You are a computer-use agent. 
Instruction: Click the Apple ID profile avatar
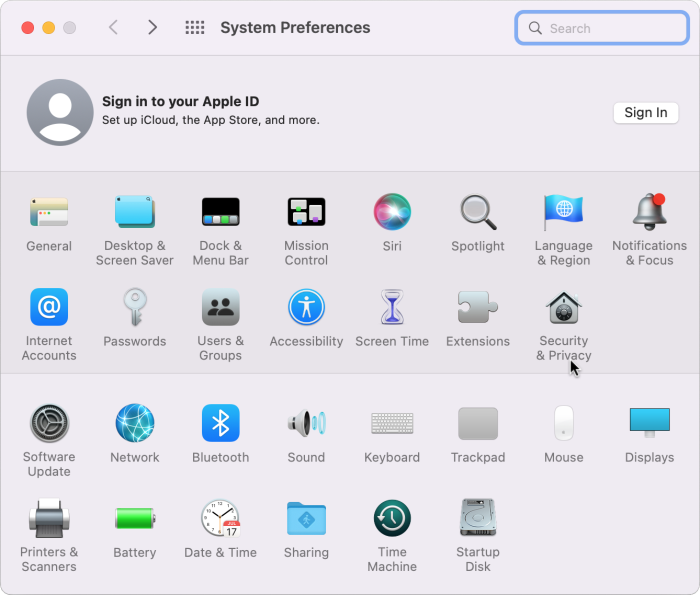click(60, 112)
